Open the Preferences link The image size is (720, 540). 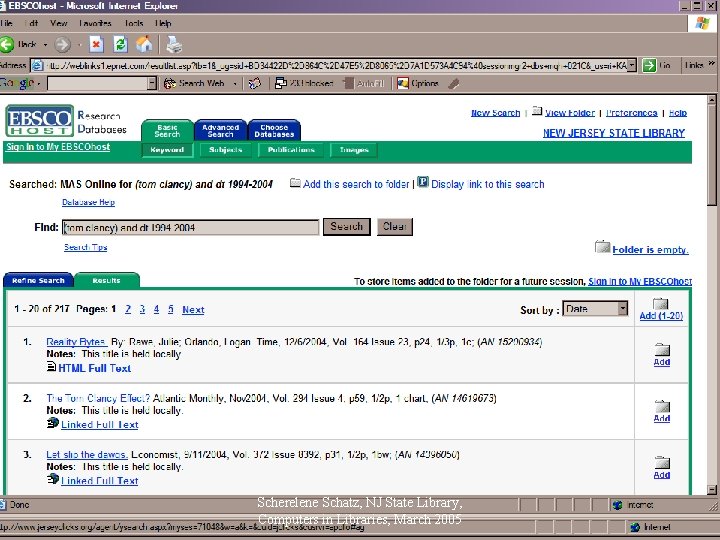(631, 112)
